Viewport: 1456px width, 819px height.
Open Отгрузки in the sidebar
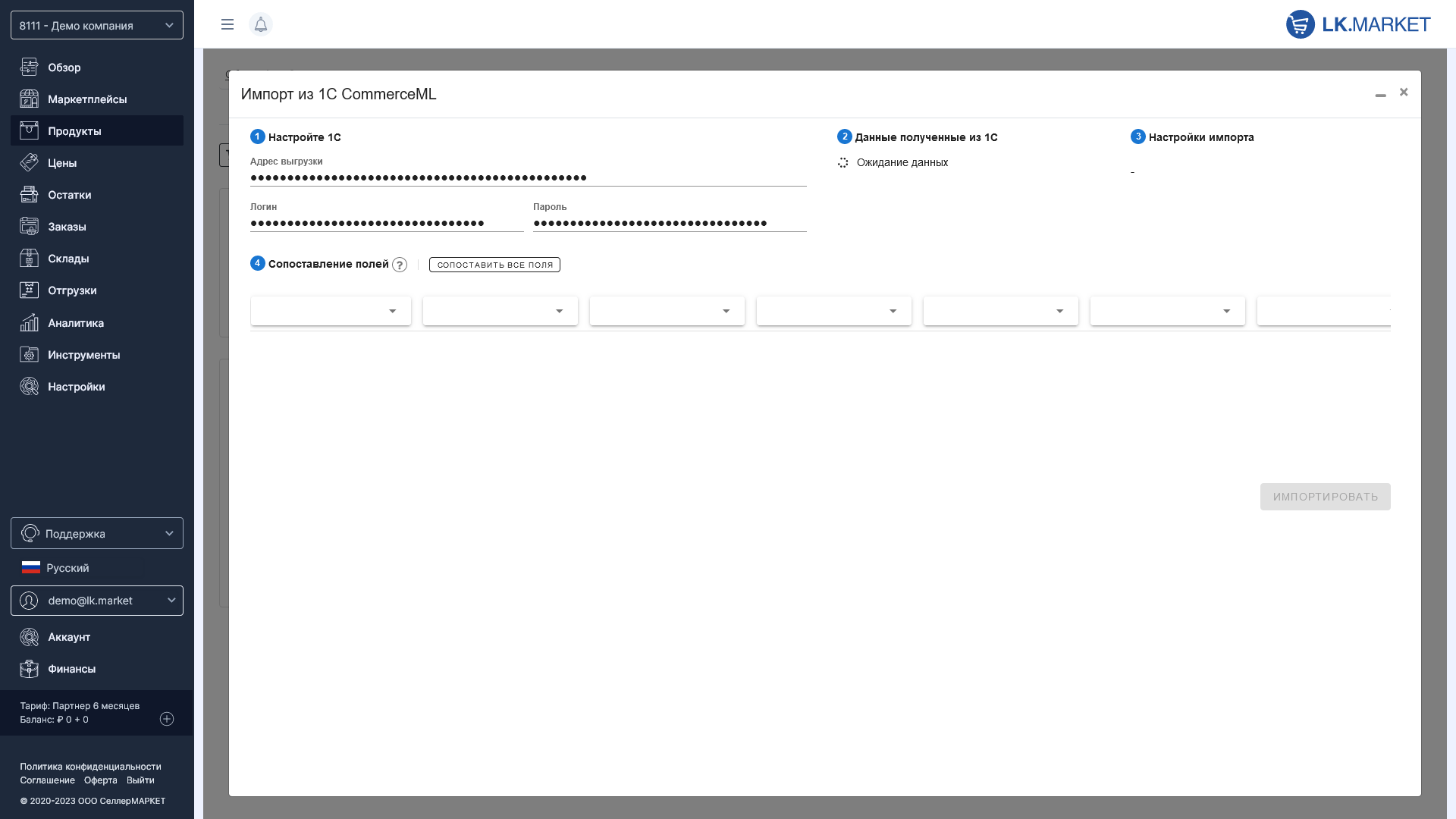[x=97, y=290]
